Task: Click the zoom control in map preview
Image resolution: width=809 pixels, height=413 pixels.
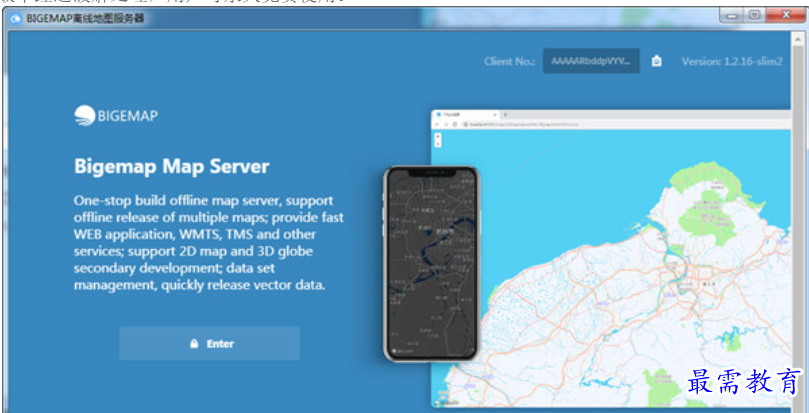Action: pyautogui.click(x=438, y=140)
